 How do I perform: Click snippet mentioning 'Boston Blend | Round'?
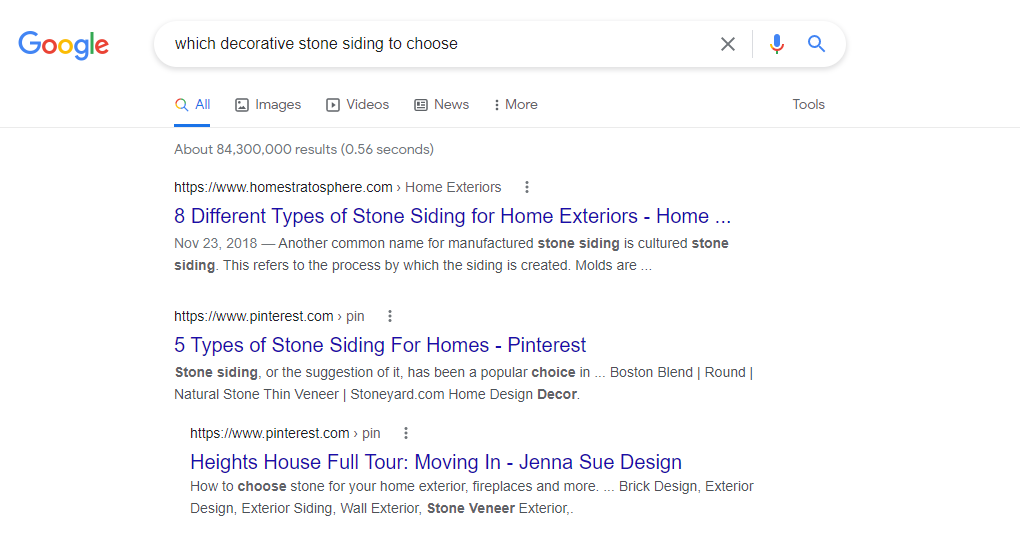463,383
